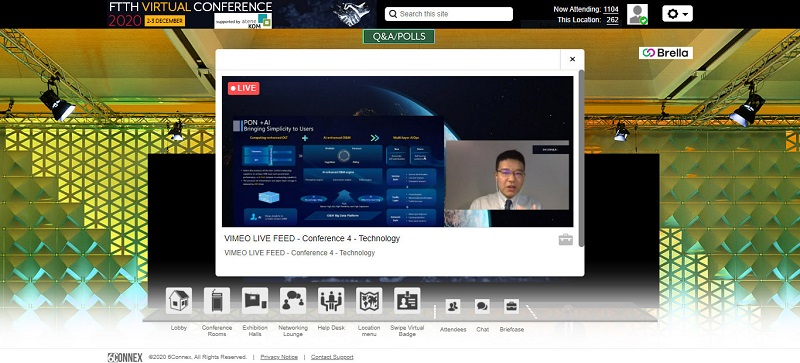Follow the Contact Support link
800x363 pixels.
(x=332, y=357)
